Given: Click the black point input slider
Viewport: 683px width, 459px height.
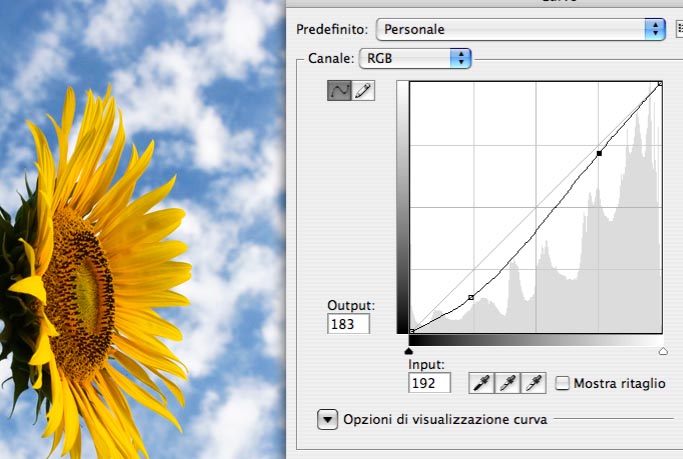Looking at the screenshot, I should click(409, 351).
